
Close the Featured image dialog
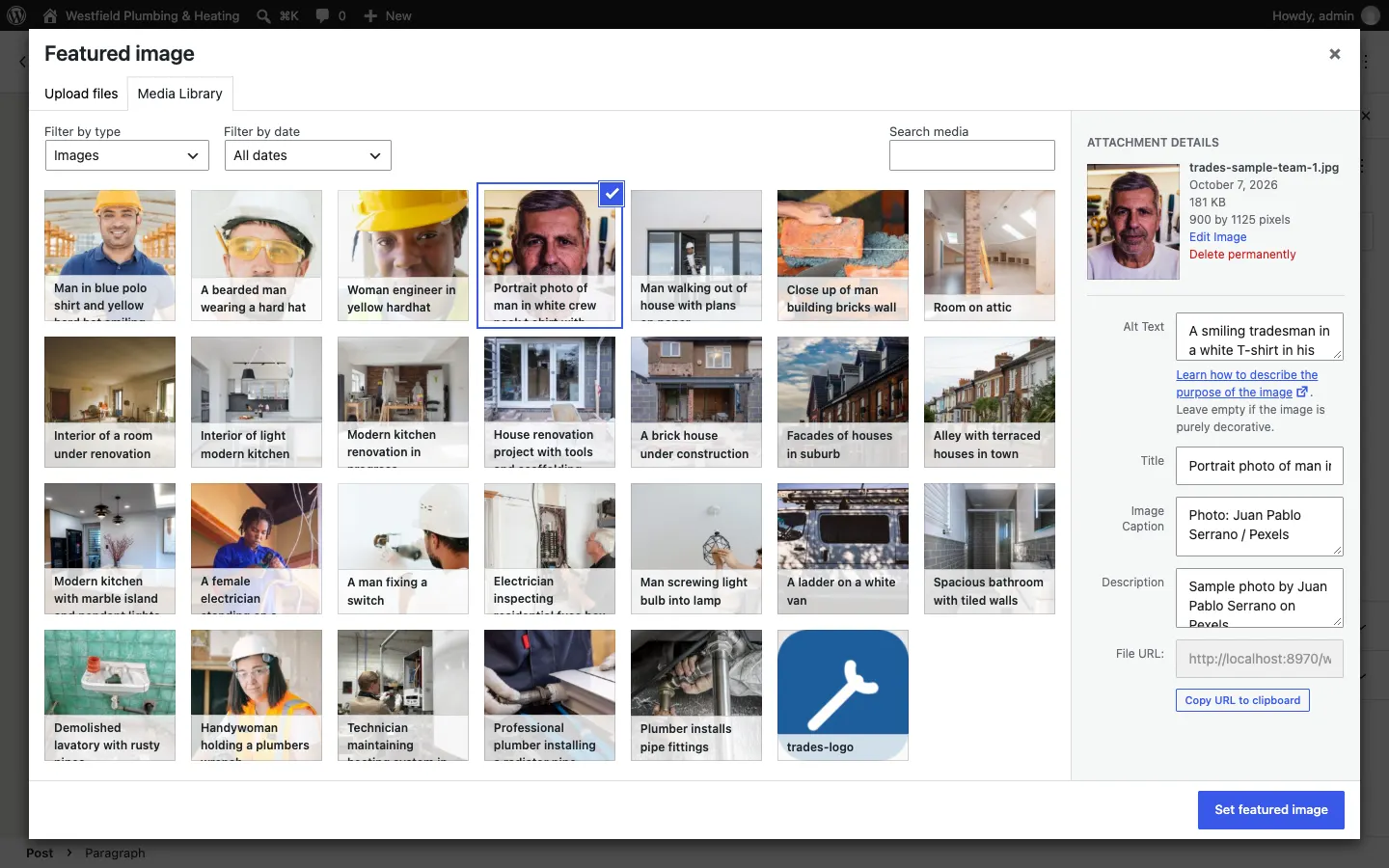(1335, 54)
